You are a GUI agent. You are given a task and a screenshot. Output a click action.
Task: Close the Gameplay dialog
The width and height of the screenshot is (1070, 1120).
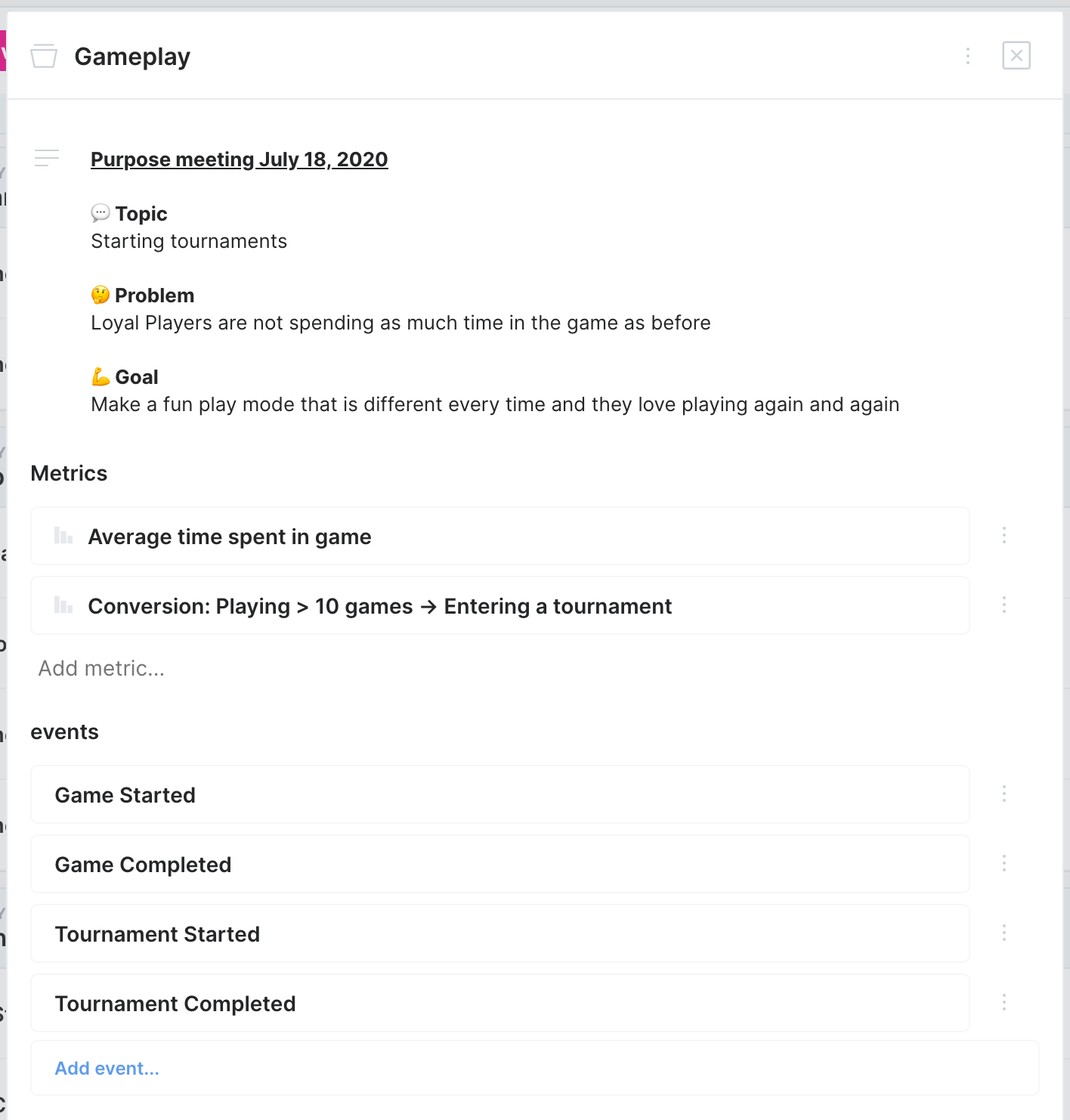coord(1016,56)
